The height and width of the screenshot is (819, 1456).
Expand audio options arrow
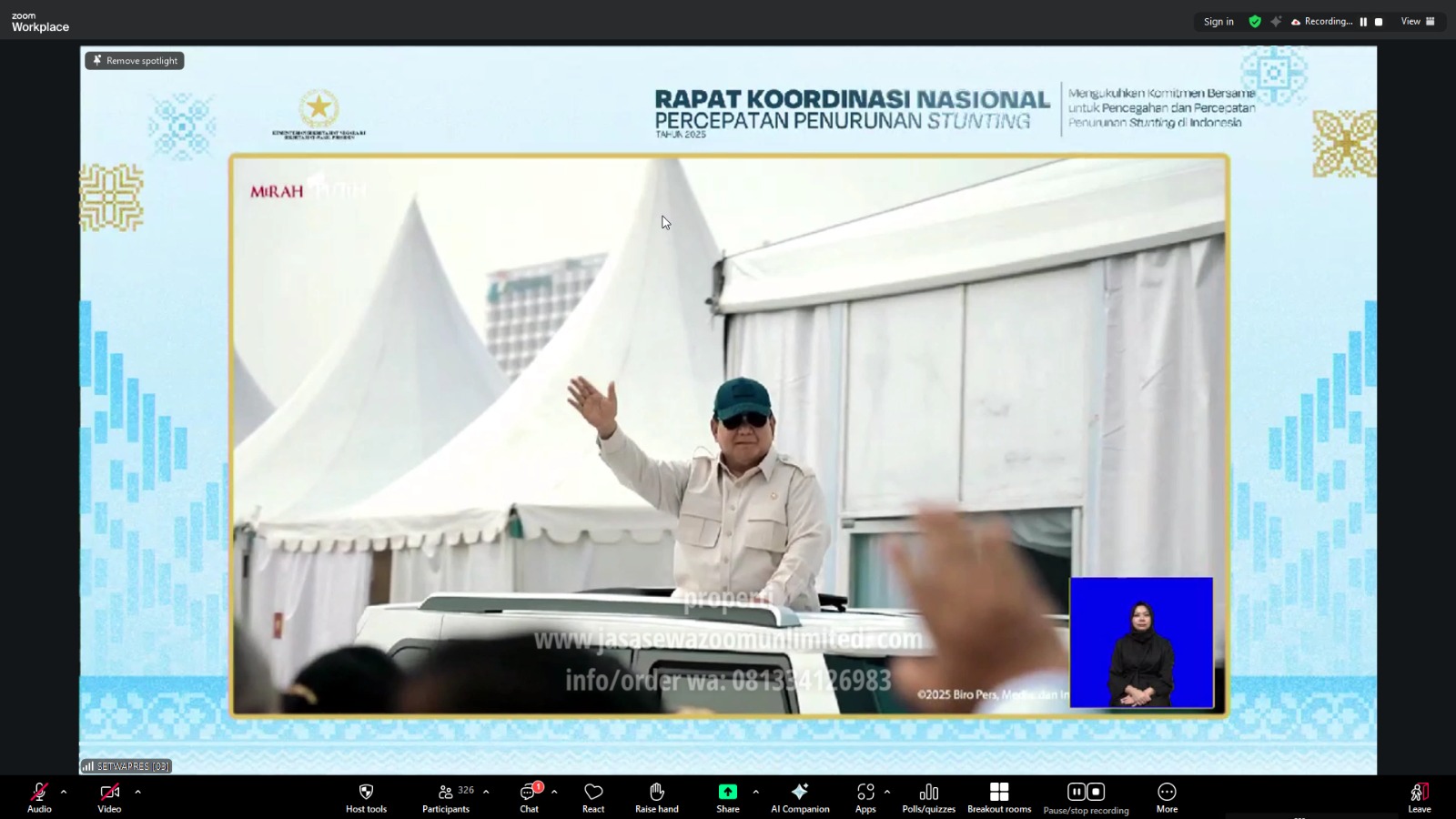[x=64, y=792]
